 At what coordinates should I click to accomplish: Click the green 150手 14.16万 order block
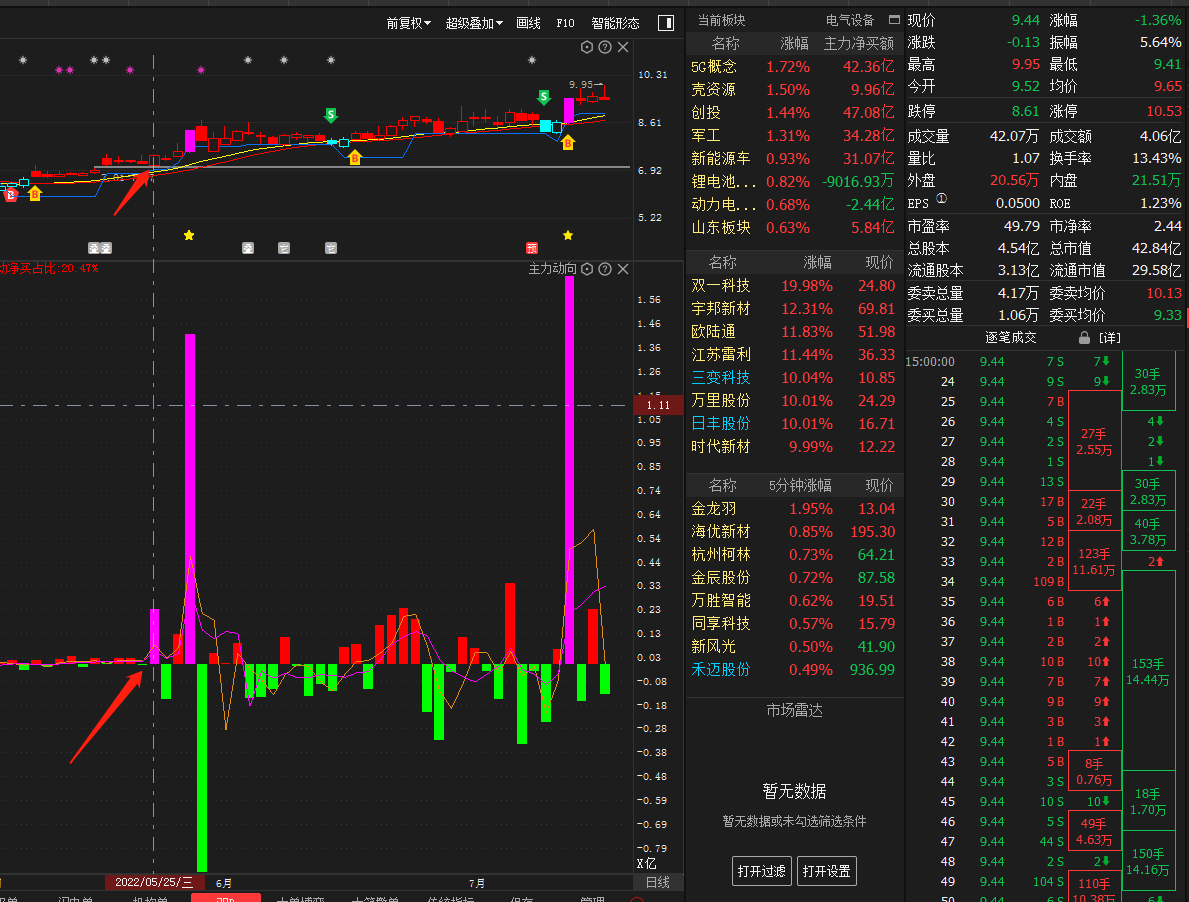tap(1147, 862)
